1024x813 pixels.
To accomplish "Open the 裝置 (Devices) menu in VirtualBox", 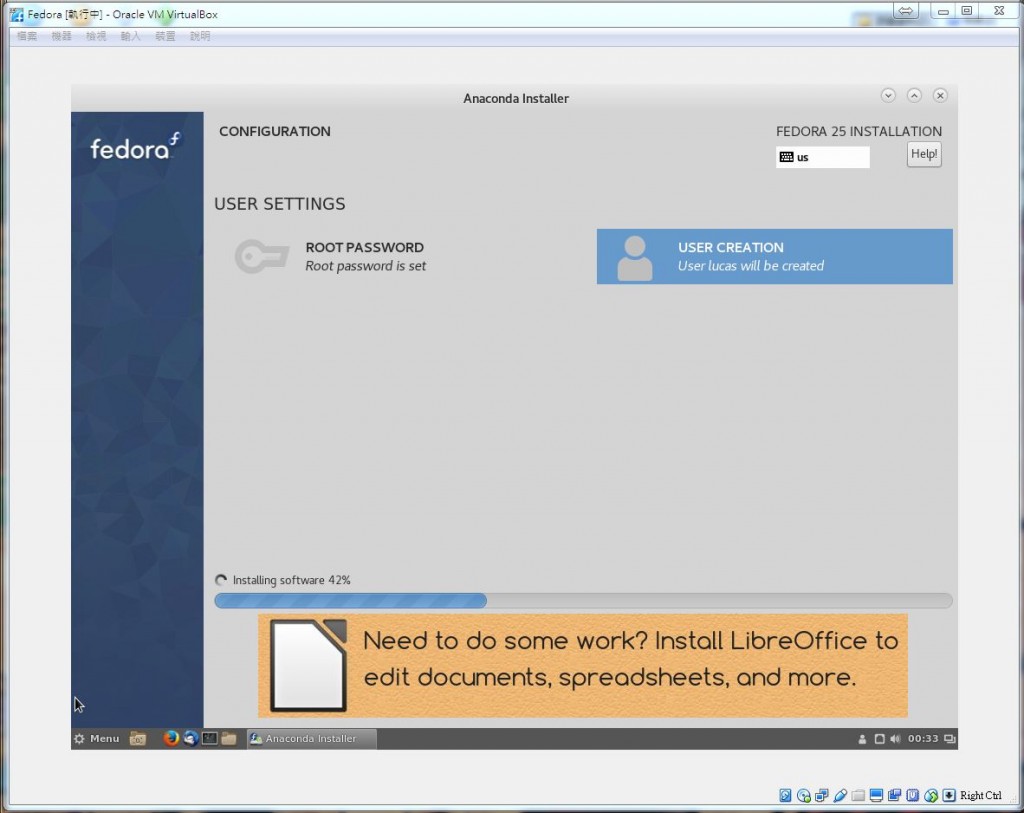I will [x=165, y=36].
